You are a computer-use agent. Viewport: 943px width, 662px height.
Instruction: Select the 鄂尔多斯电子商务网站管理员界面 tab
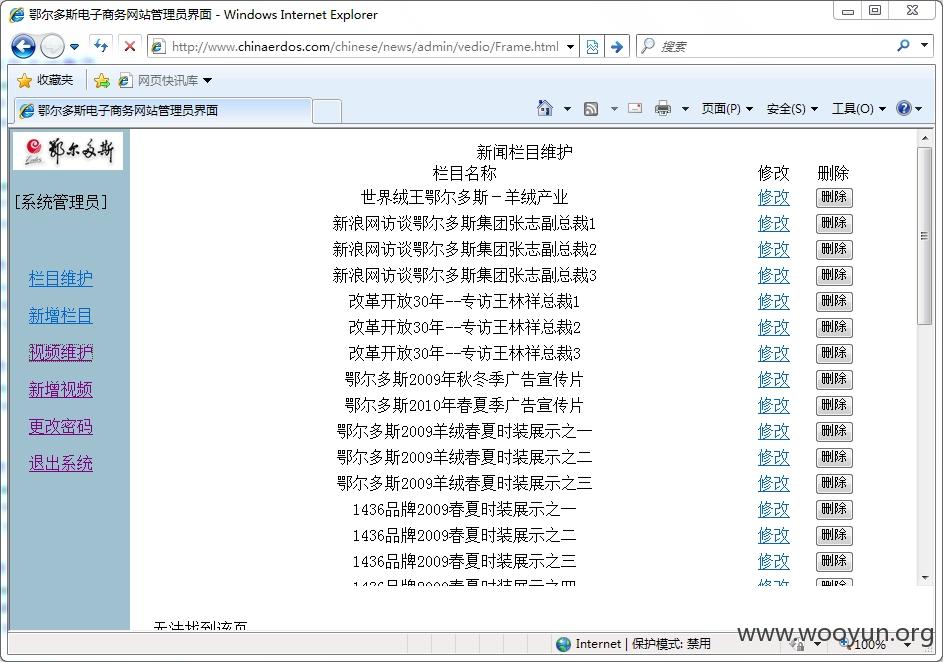pos(162,110)
